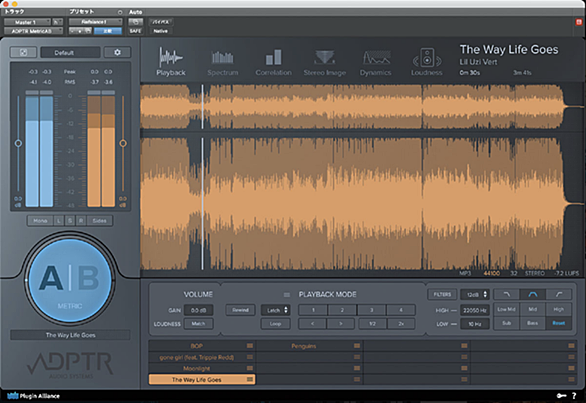Click the playhead in the waveform overview
The height and width of the screenshot is (403, 586).
[x=203, y=107]
